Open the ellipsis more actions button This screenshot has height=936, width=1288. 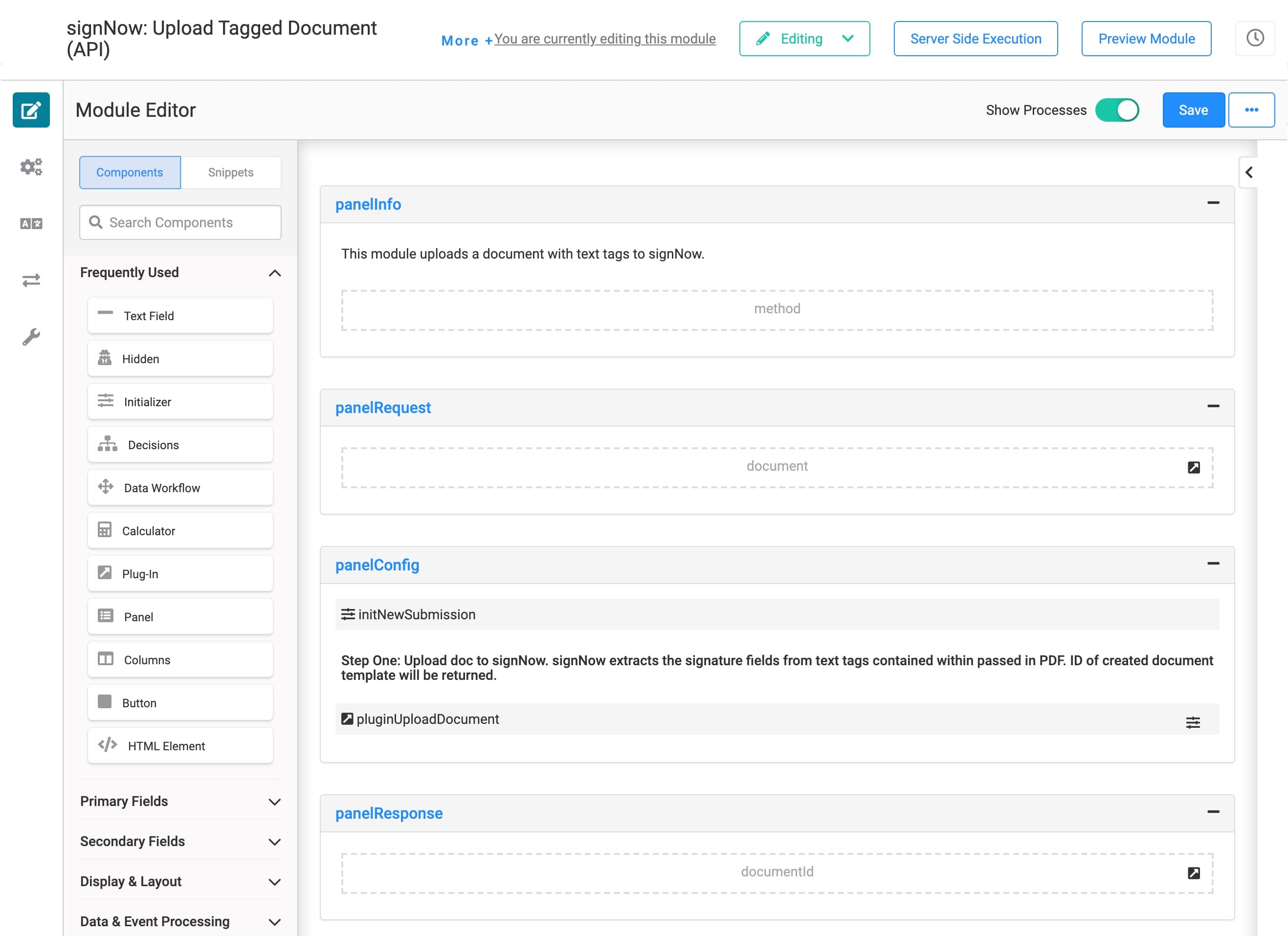click(1252, 110)
